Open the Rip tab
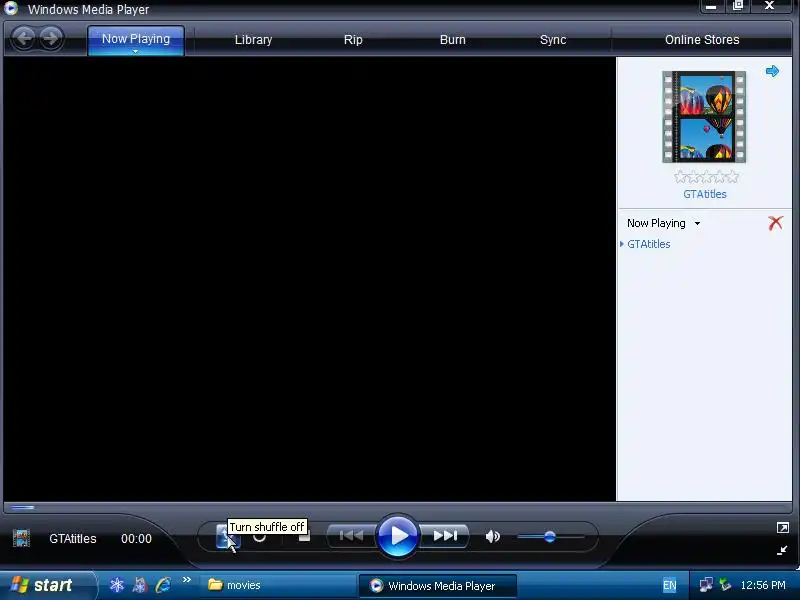 coord(353,40)
